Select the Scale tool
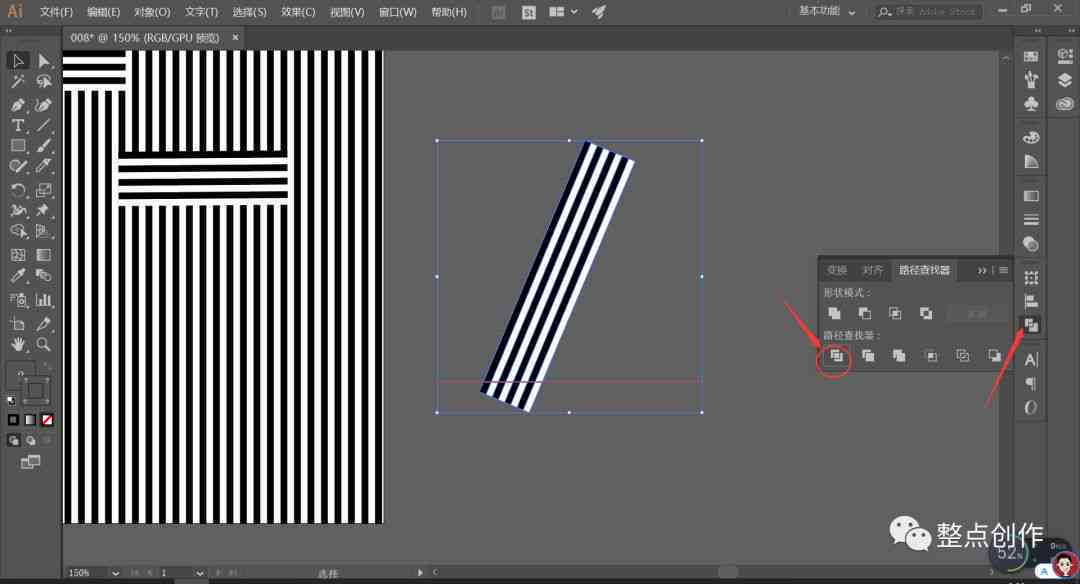This screenshot has height=584, width=1080. click(x=44, y=189)
